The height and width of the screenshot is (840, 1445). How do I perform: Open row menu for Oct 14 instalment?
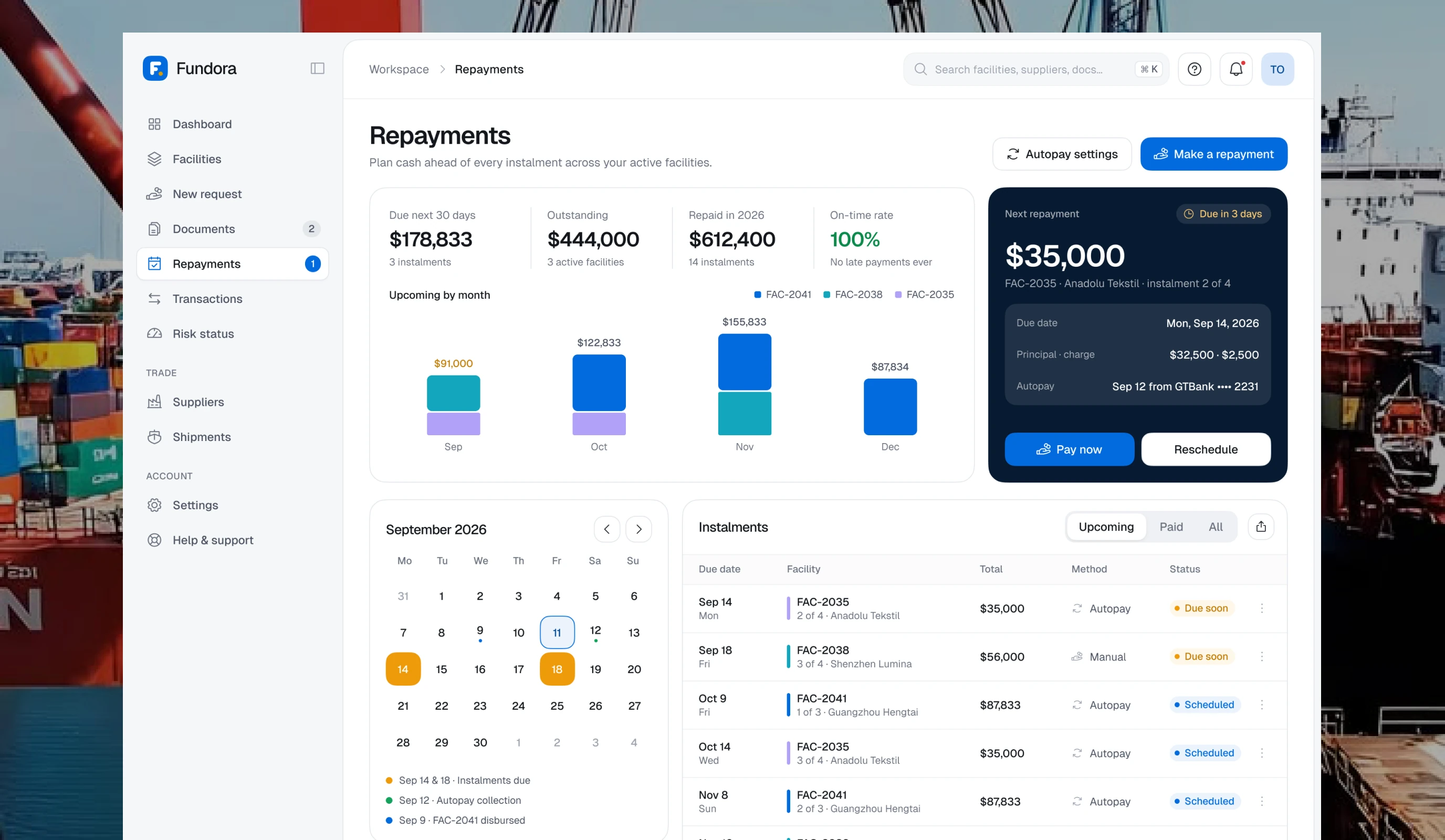[x=1262, y=752]
